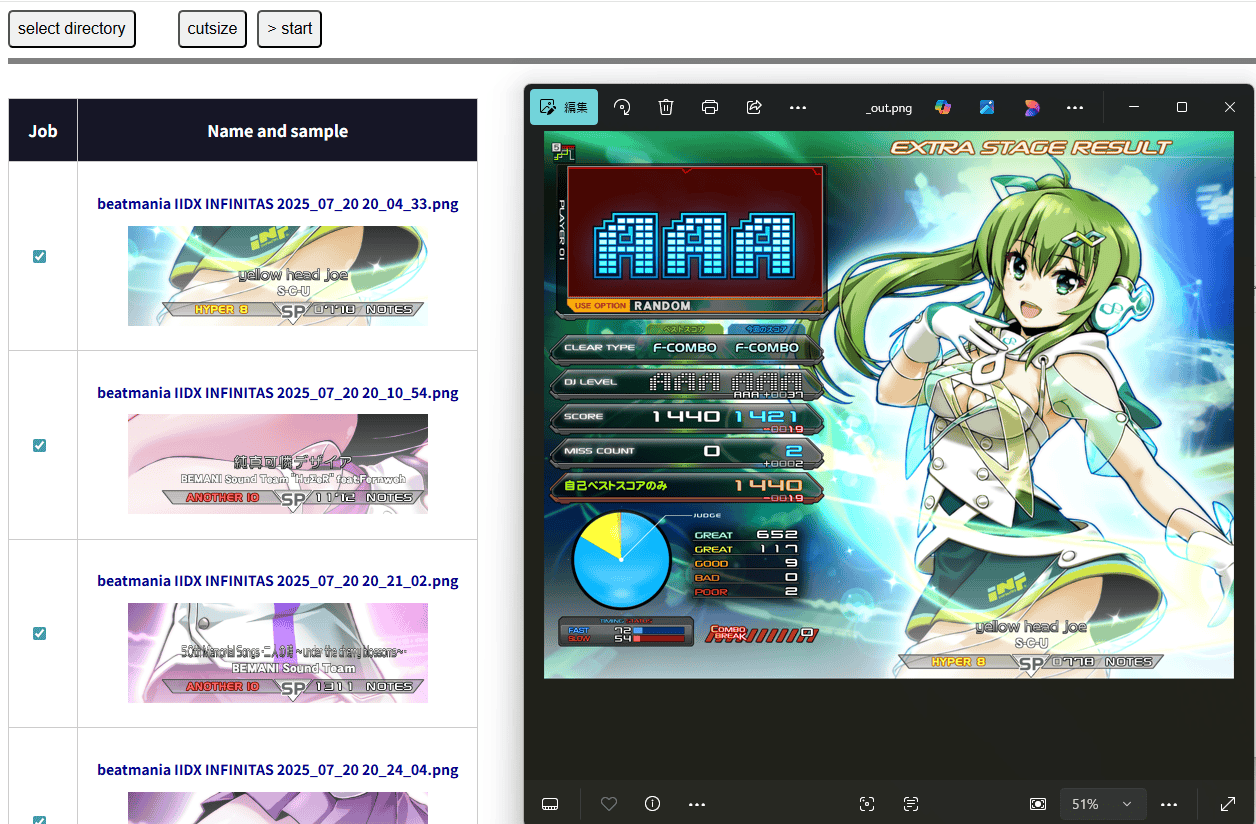
Task: Open the Copilot icon in Photos title bar
Action: click(942, 107)
